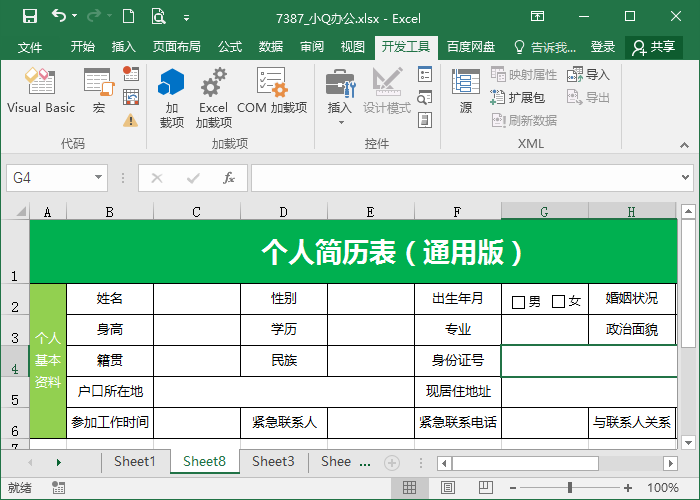
Task: Select the 姓名 cell
Action: (109, 299)
